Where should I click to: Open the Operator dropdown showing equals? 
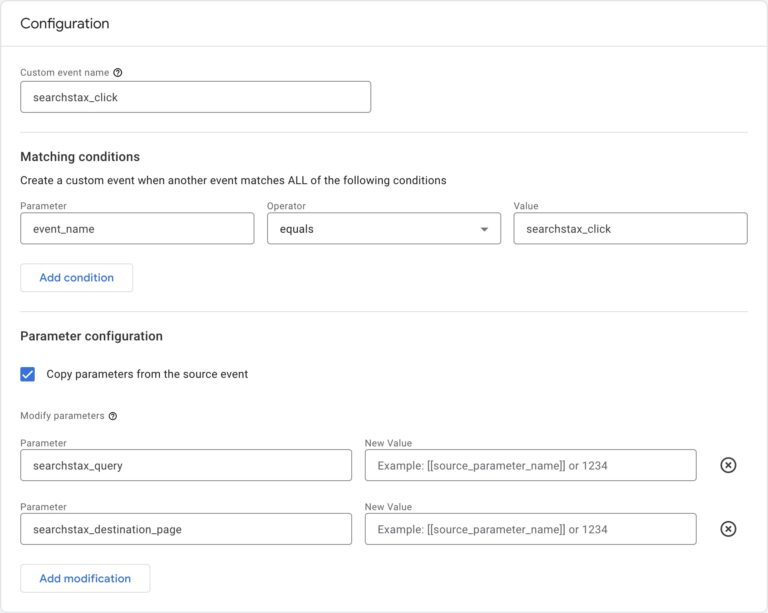384,228
